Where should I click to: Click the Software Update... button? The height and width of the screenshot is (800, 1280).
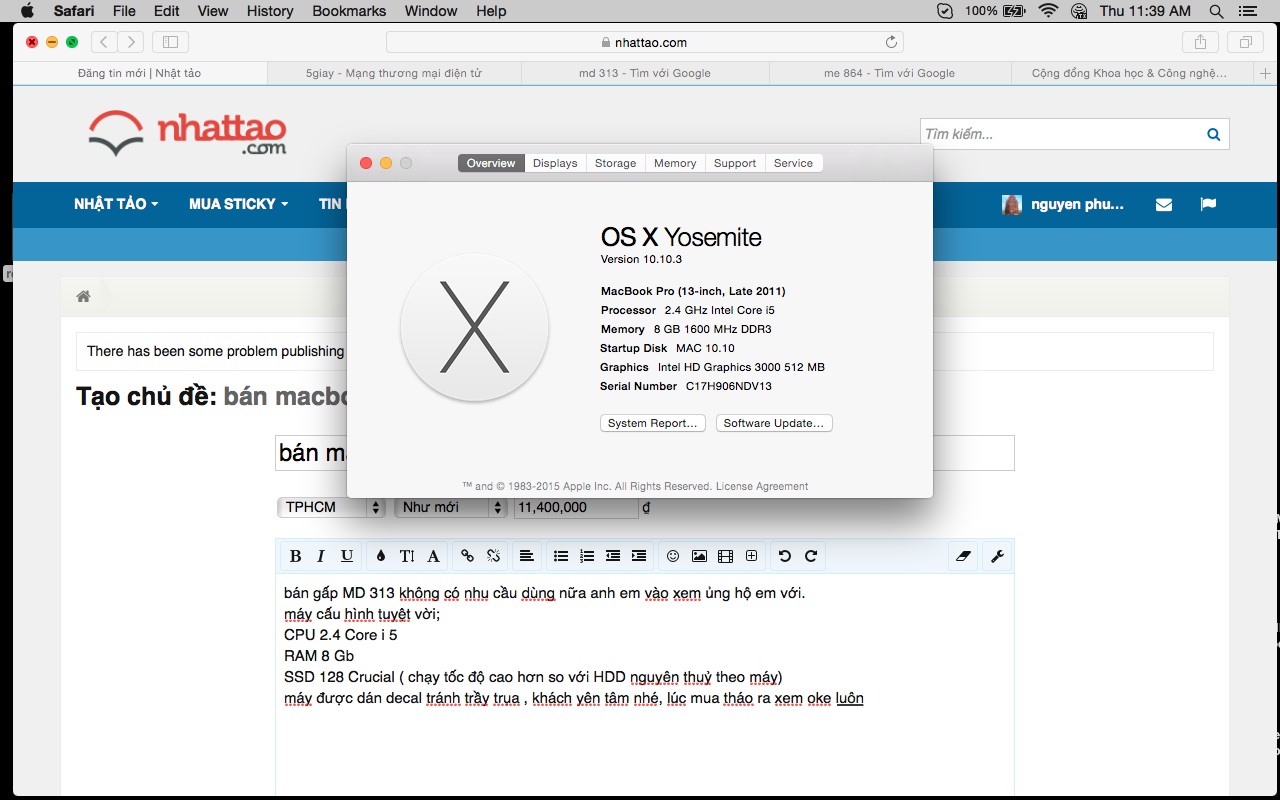click(774, 423)
